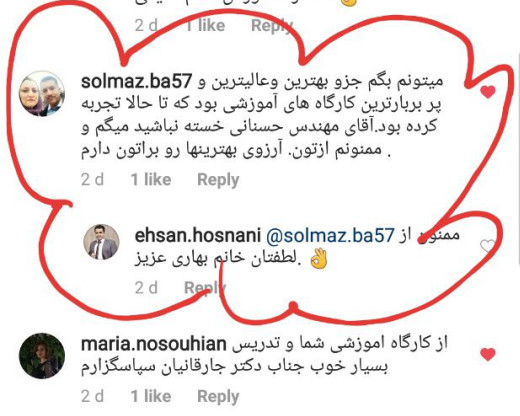Image resolution: width=520 pixels, height=416 pixels.
Task: Like the ehsan.hosnani reply with heart
Action: (487, 247)
